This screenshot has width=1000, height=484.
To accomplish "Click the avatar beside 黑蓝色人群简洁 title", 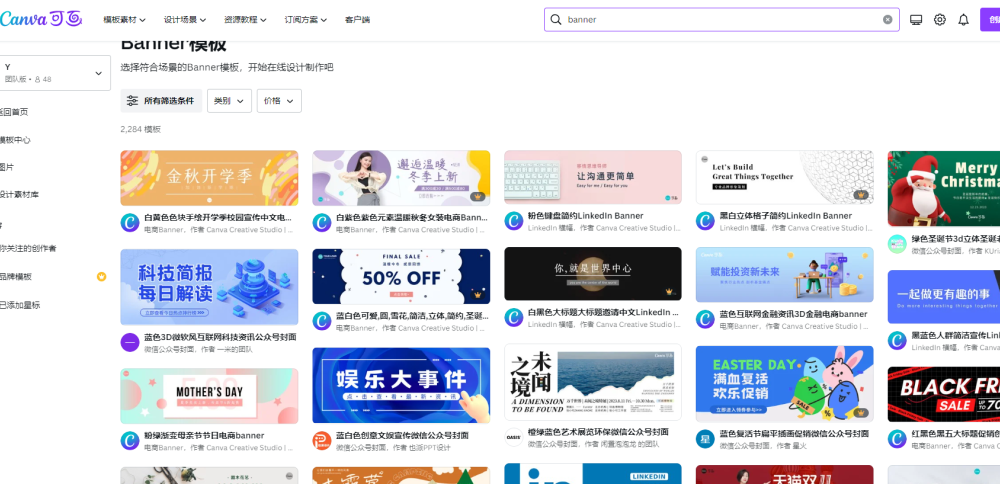I will 897,341.
